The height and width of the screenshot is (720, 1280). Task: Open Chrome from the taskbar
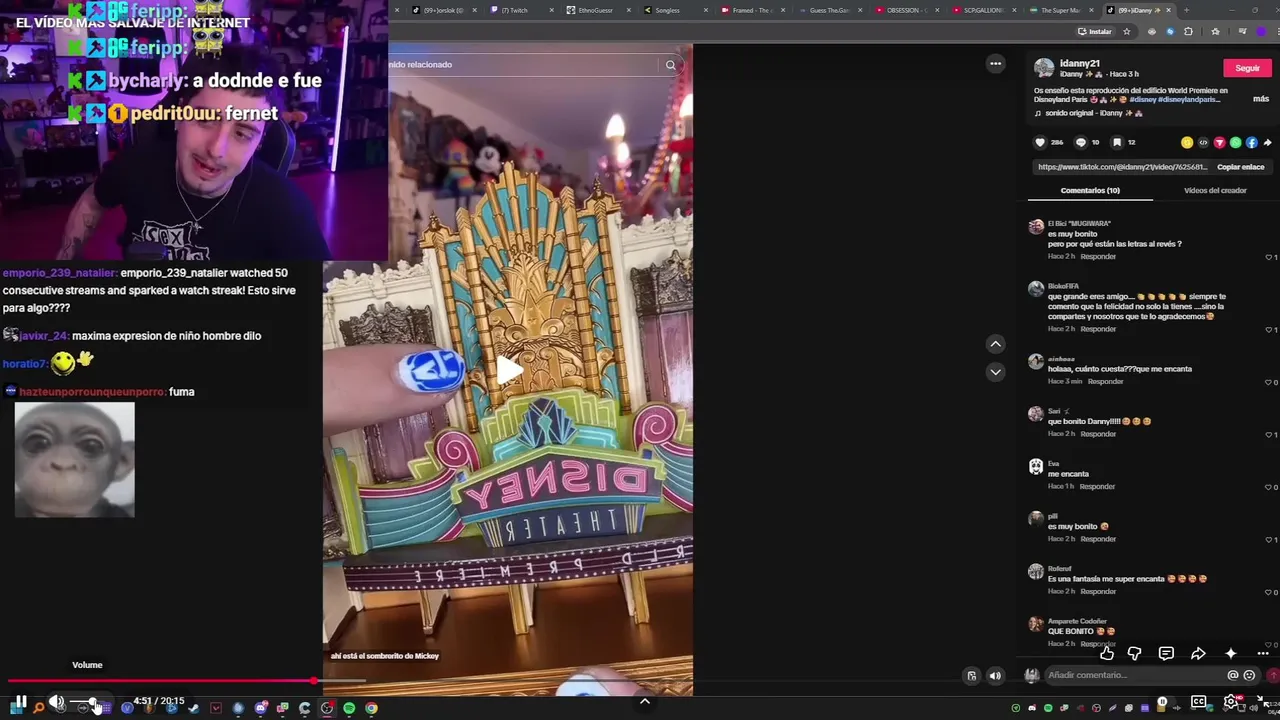[371, 708]
